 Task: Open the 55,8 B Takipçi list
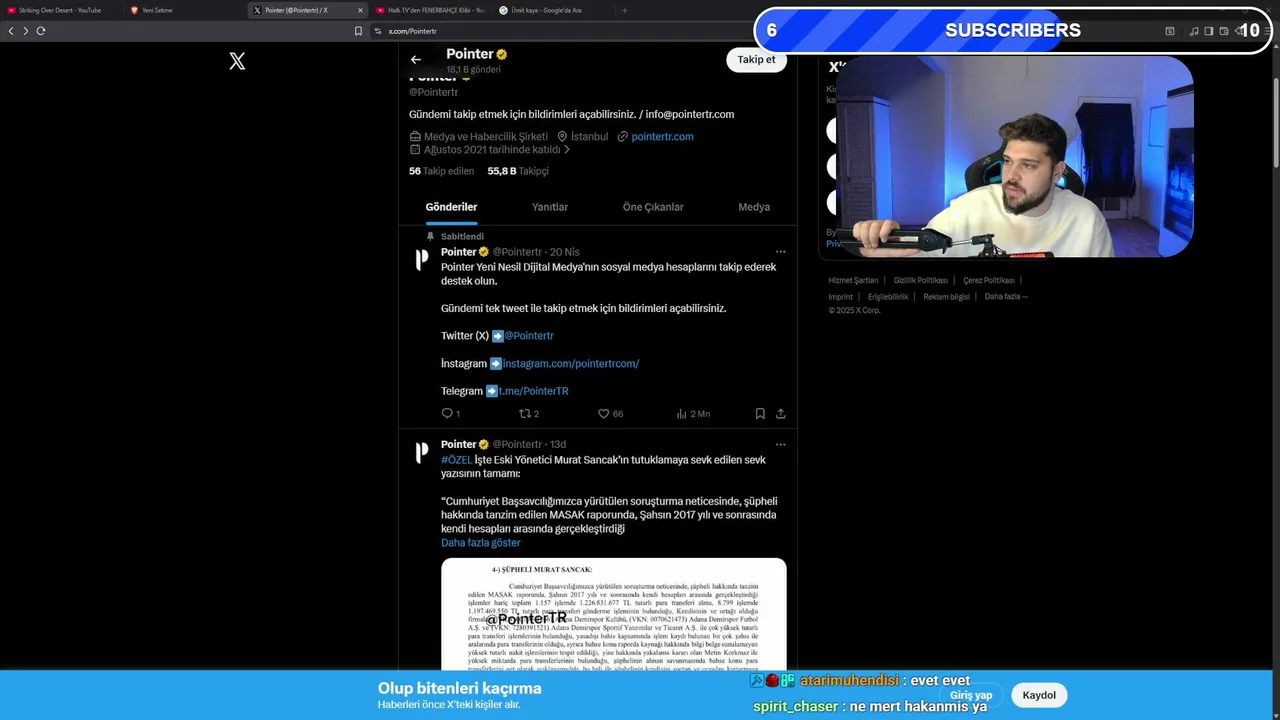click(518, 171)
